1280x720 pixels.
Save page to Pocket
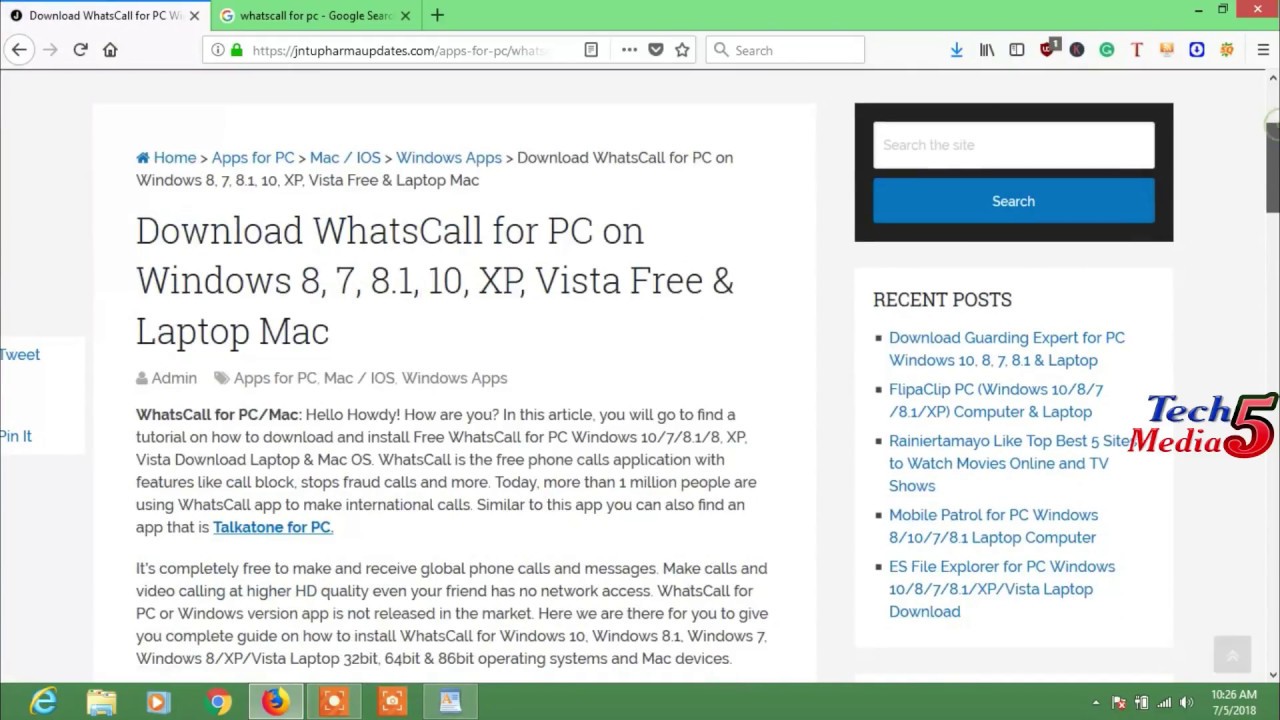[656, 50]
